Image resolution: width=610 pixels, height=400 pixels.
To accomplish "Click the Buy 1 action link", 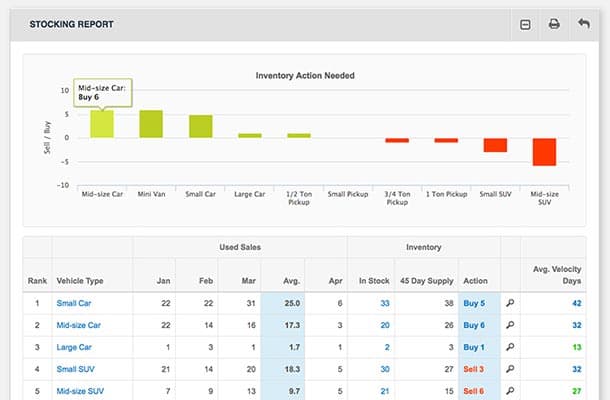I will point(473,347).
